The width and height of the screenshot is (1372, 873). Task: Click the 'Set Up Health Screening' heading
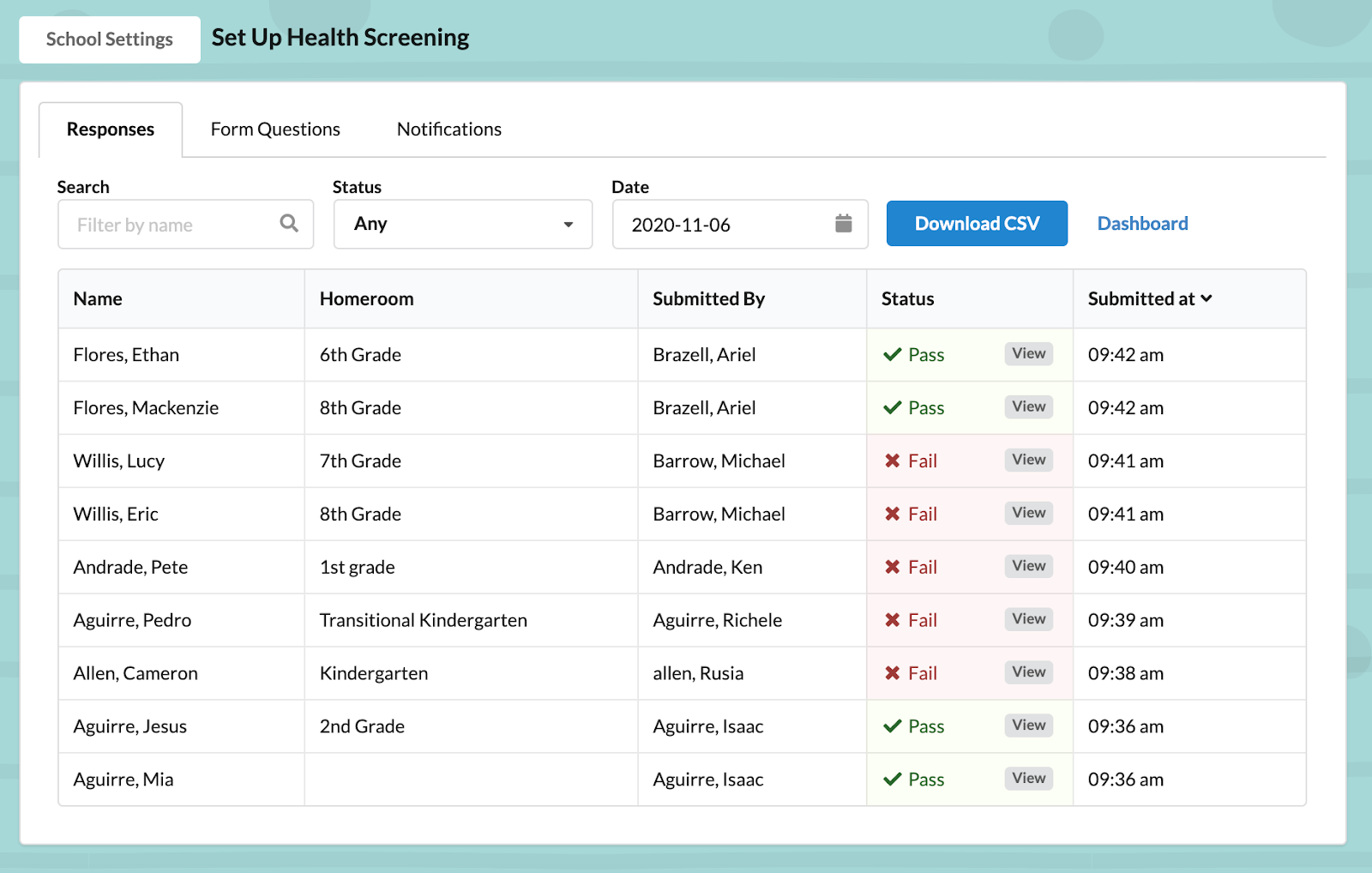pyautogui.click(x=340, y=39)
